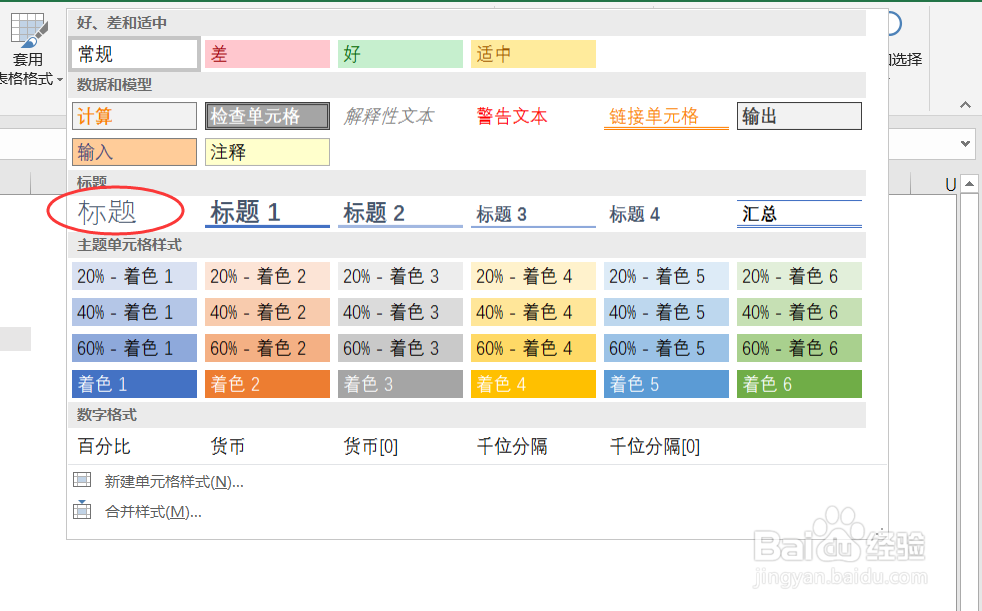The width and height of the screenshot is (982, 611).
Task: Click the Merge Styles icon beside 合并样式
Action: [82, 510]
